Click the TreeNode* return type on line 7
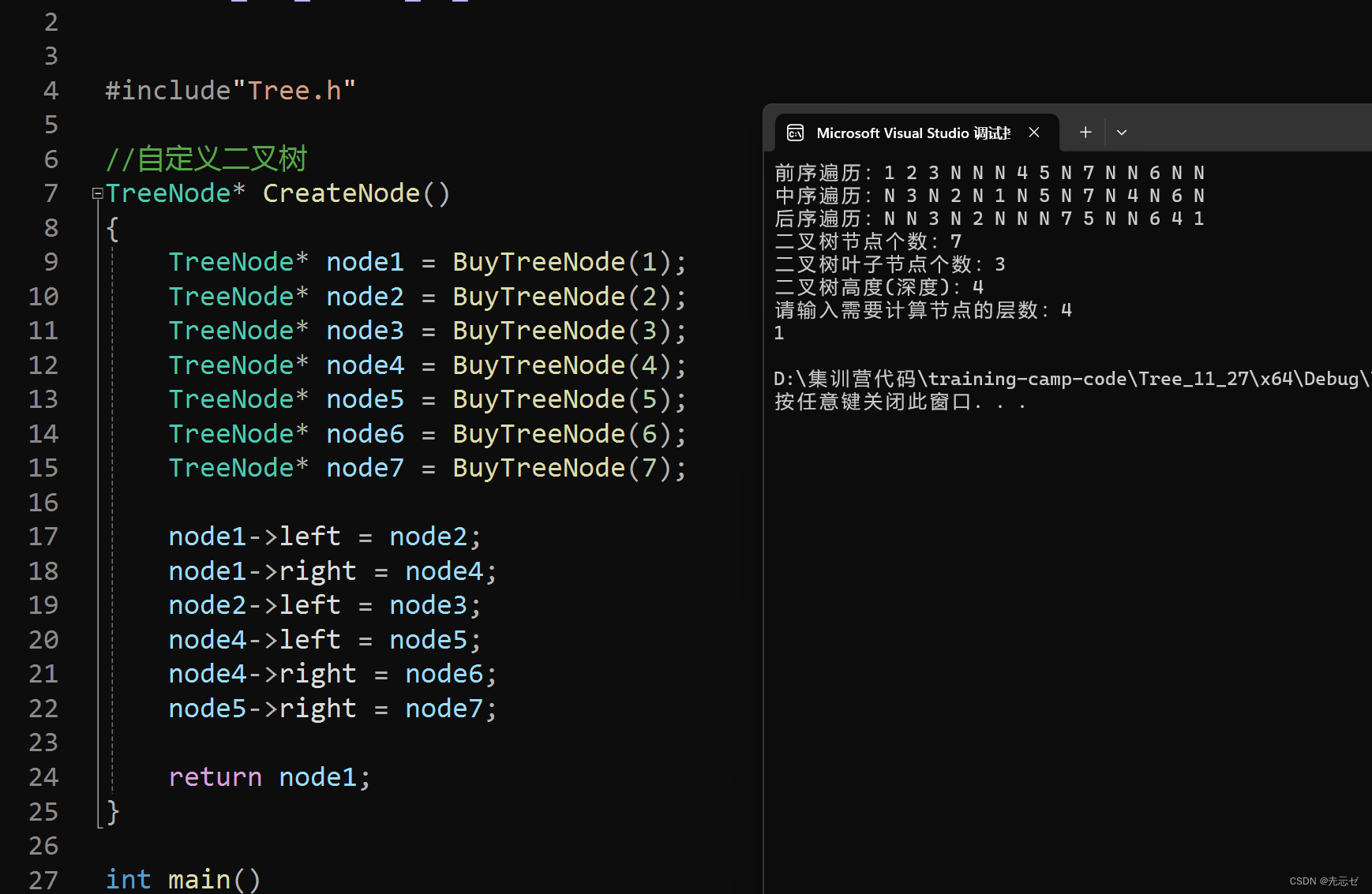The image size is (1372, 894). point(175,193)
